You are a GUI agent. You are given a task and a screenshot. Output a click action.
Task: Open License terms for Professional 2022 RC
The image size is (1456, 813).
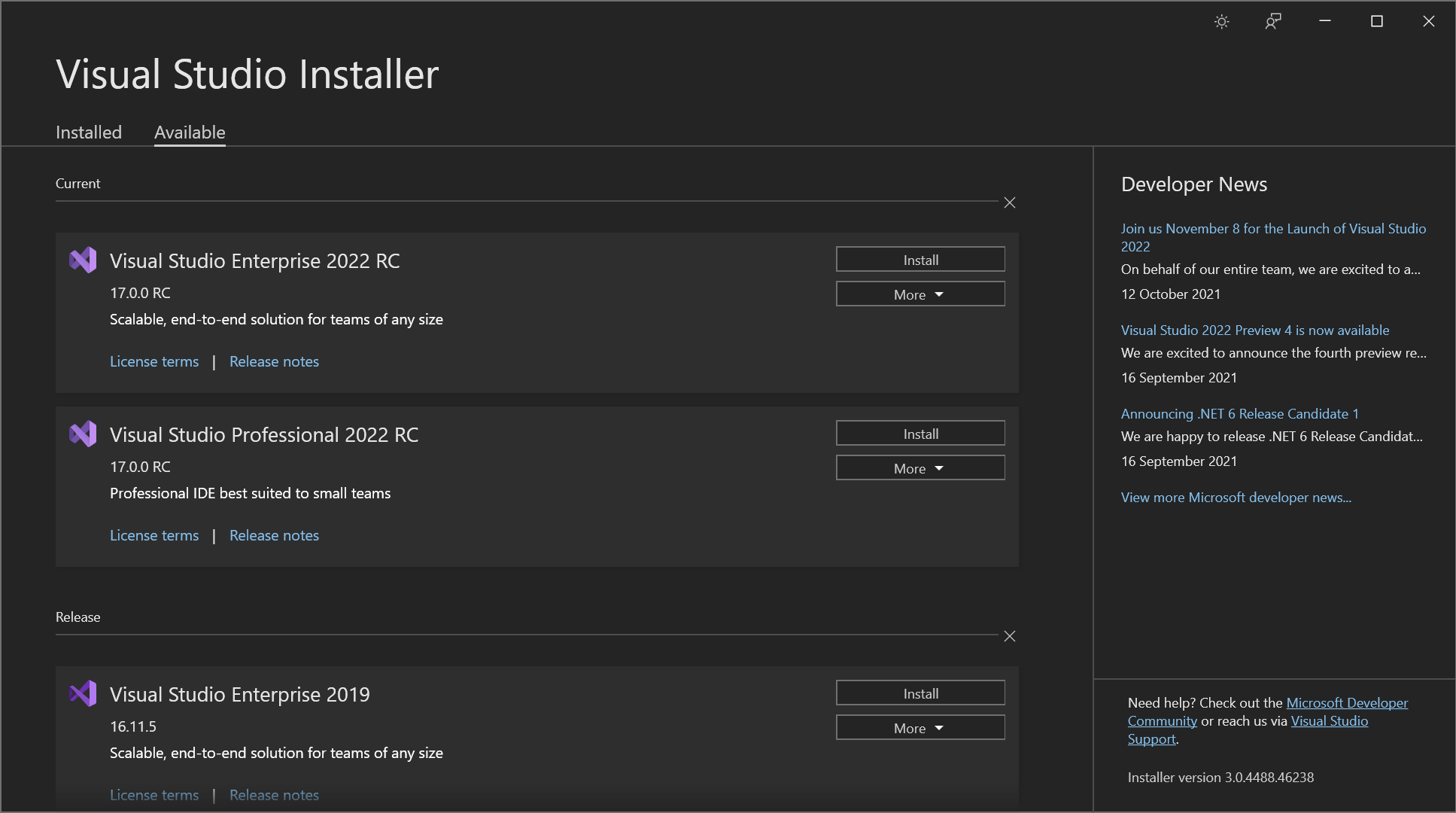click(154, 535)
